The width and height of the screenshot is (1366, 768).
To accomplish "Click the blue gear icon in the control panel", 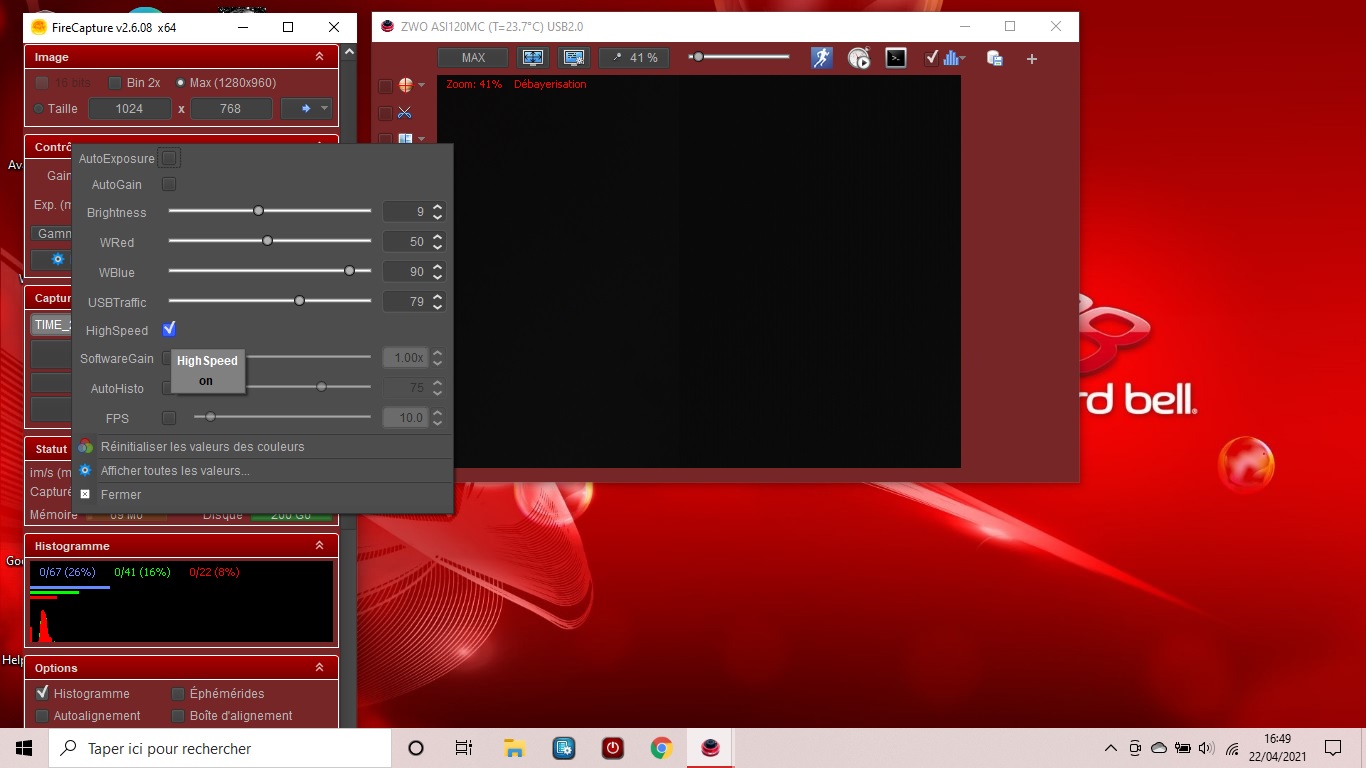I will coord(58,259).
